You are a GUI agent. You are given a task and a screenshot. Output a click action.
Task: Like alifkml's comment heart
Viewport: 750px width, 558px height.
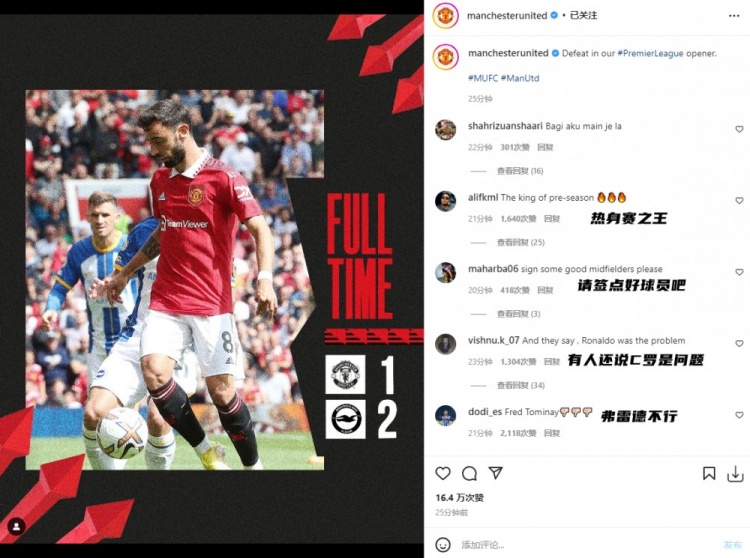pos(739,200)
